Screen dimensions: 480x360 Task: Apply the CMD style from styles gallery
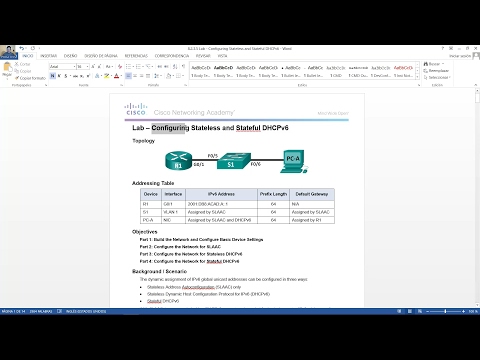336,71
